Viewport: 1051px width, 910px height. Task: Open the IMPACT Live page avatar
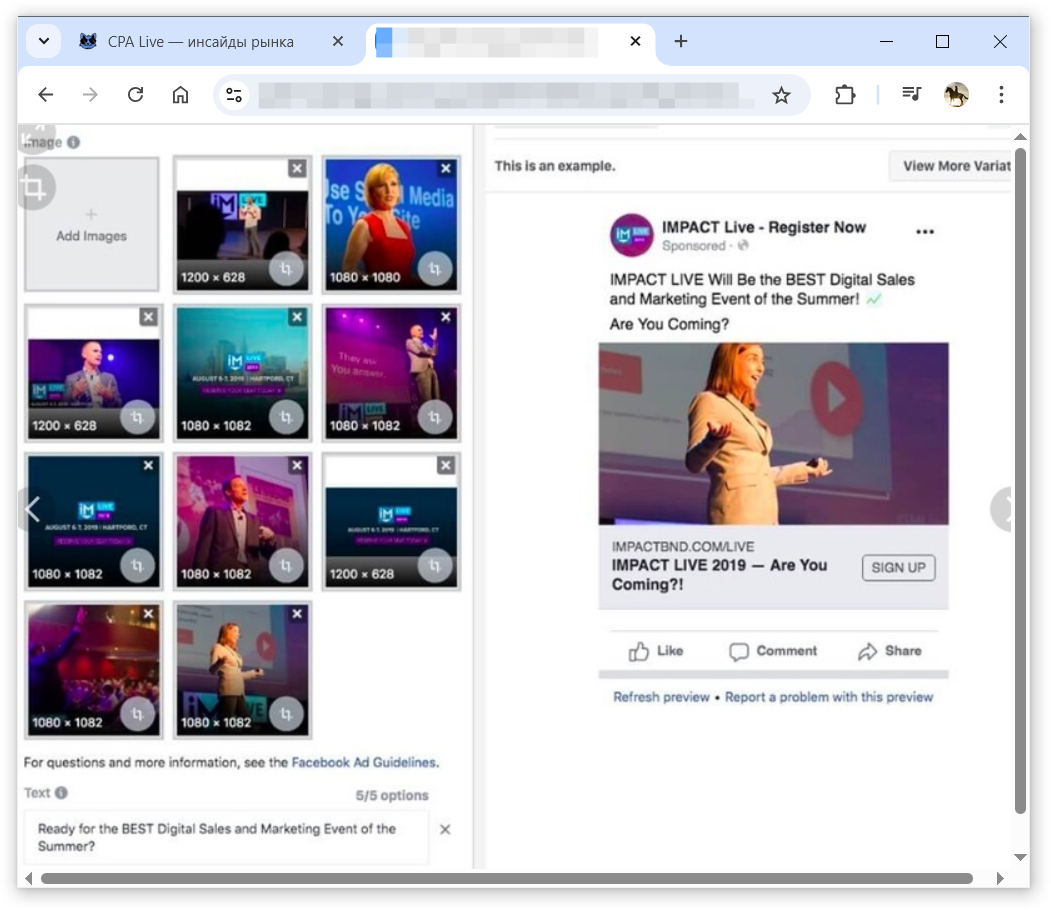[x=631, y=235]
